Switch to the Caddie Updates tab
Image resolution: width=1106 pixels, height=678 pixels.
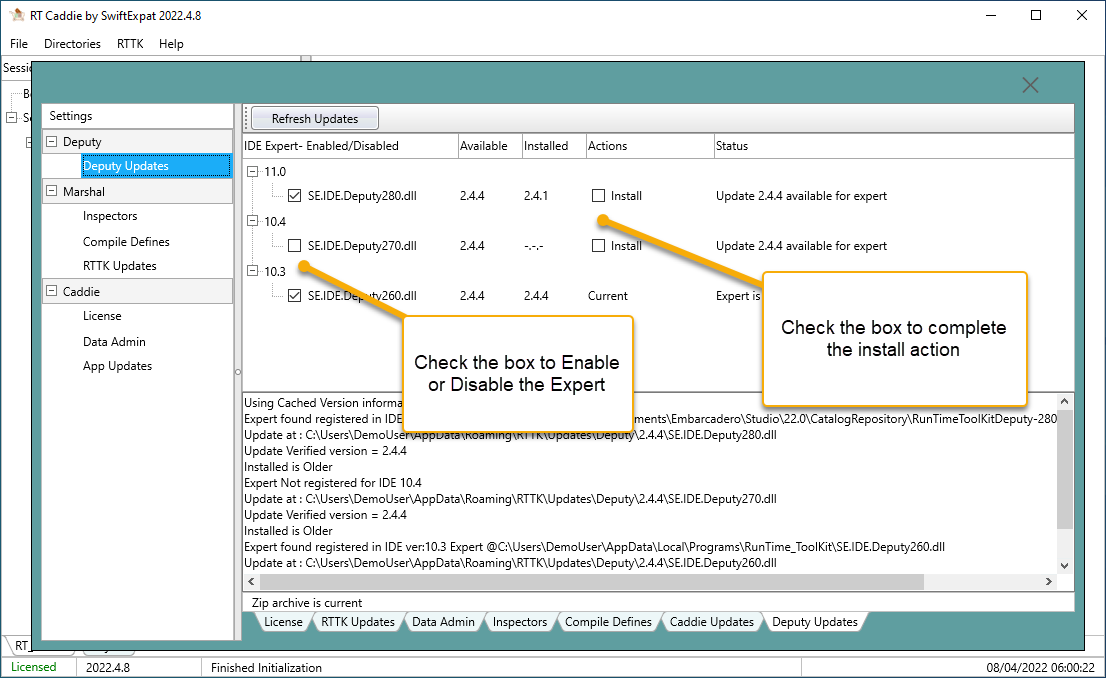(x=711, y=622)
